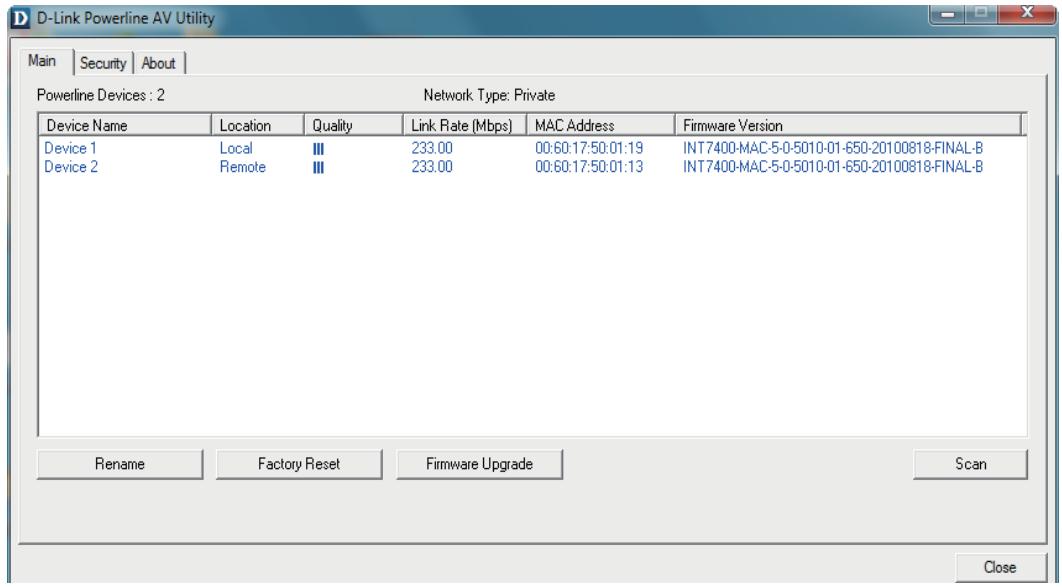This screenshot has height=587, width=1062.
Task: Close the window with title bar X
Action: click(x=1026, y=14)
